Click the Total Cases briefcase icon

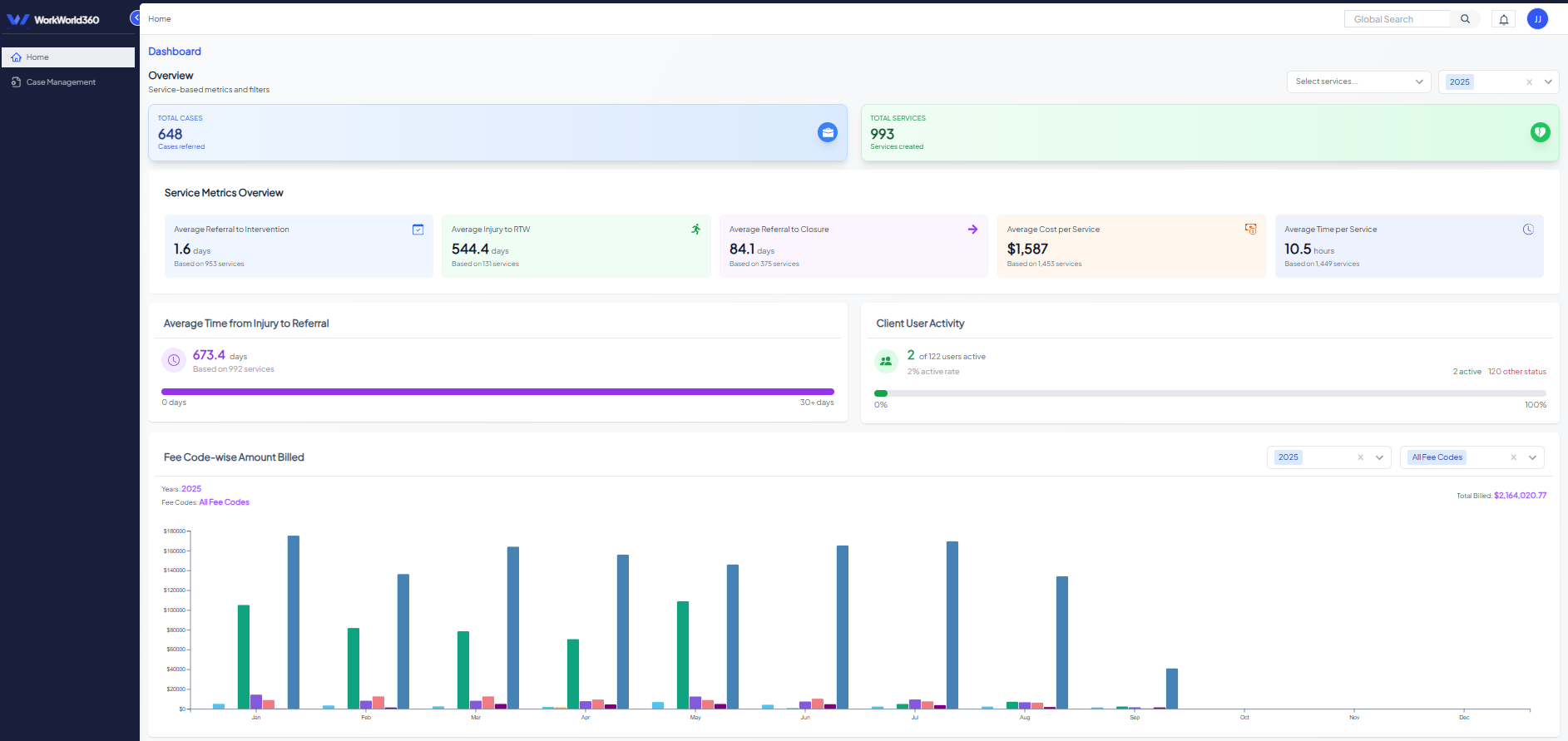tap(827, 132)
